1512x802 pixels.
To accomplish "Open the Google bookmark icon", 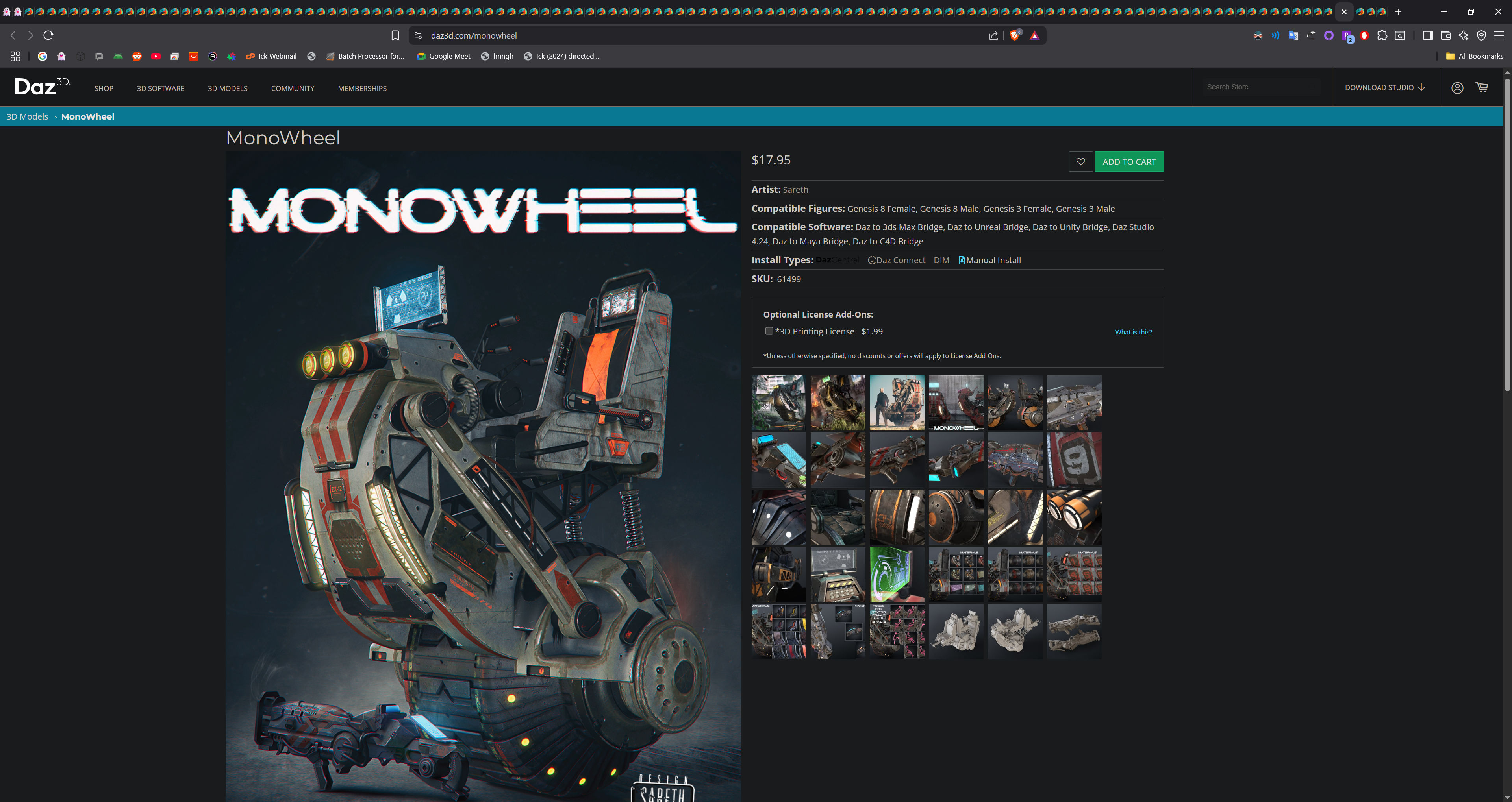I will (42, 56).
